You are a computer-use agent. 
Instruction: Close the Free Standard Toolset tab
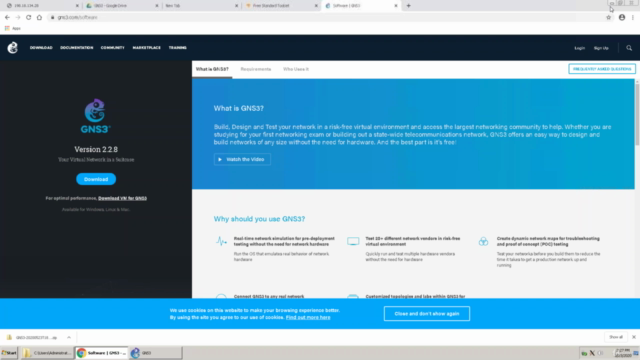316,6
